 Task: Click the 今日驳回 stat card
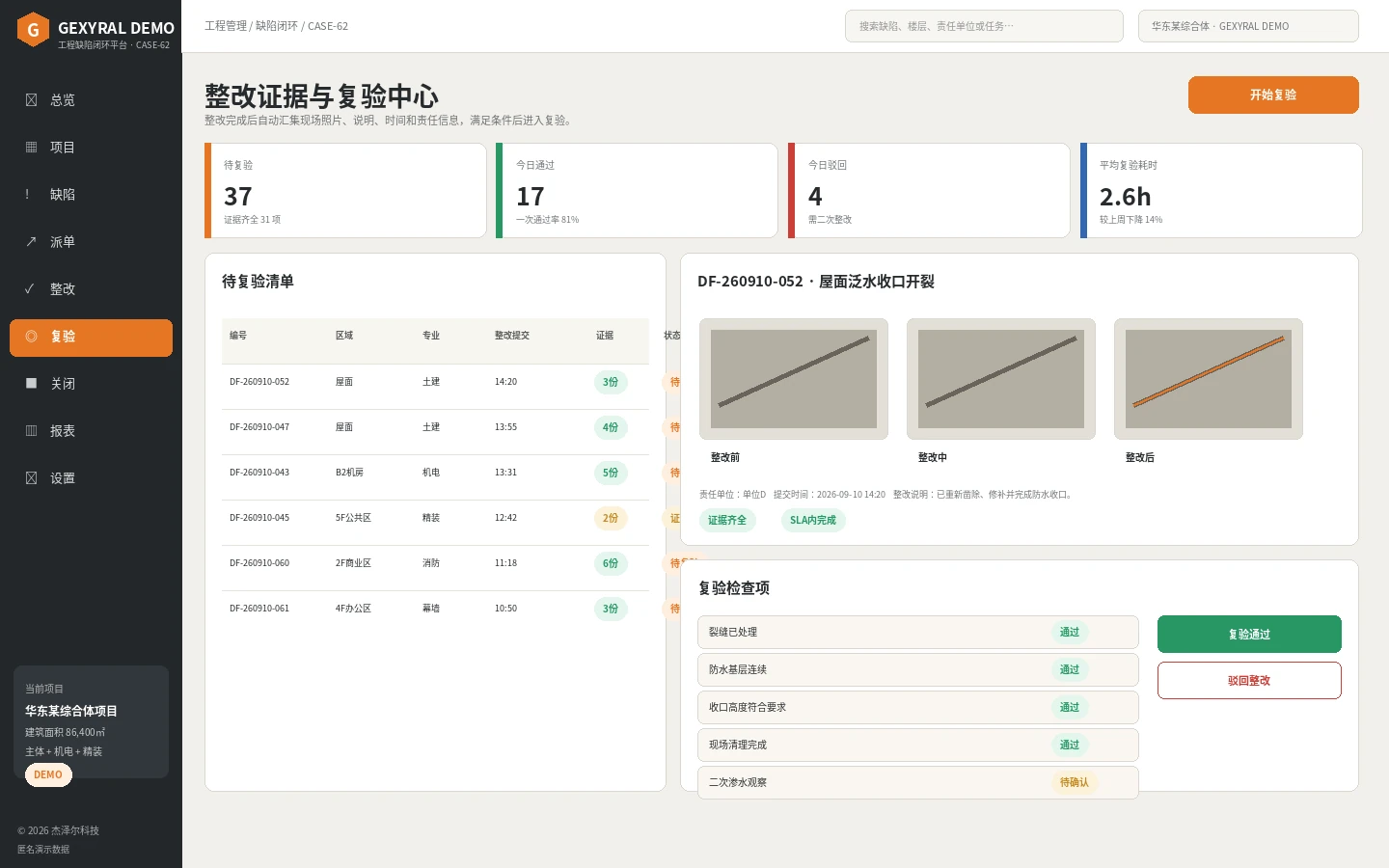(x=929, y=190)
